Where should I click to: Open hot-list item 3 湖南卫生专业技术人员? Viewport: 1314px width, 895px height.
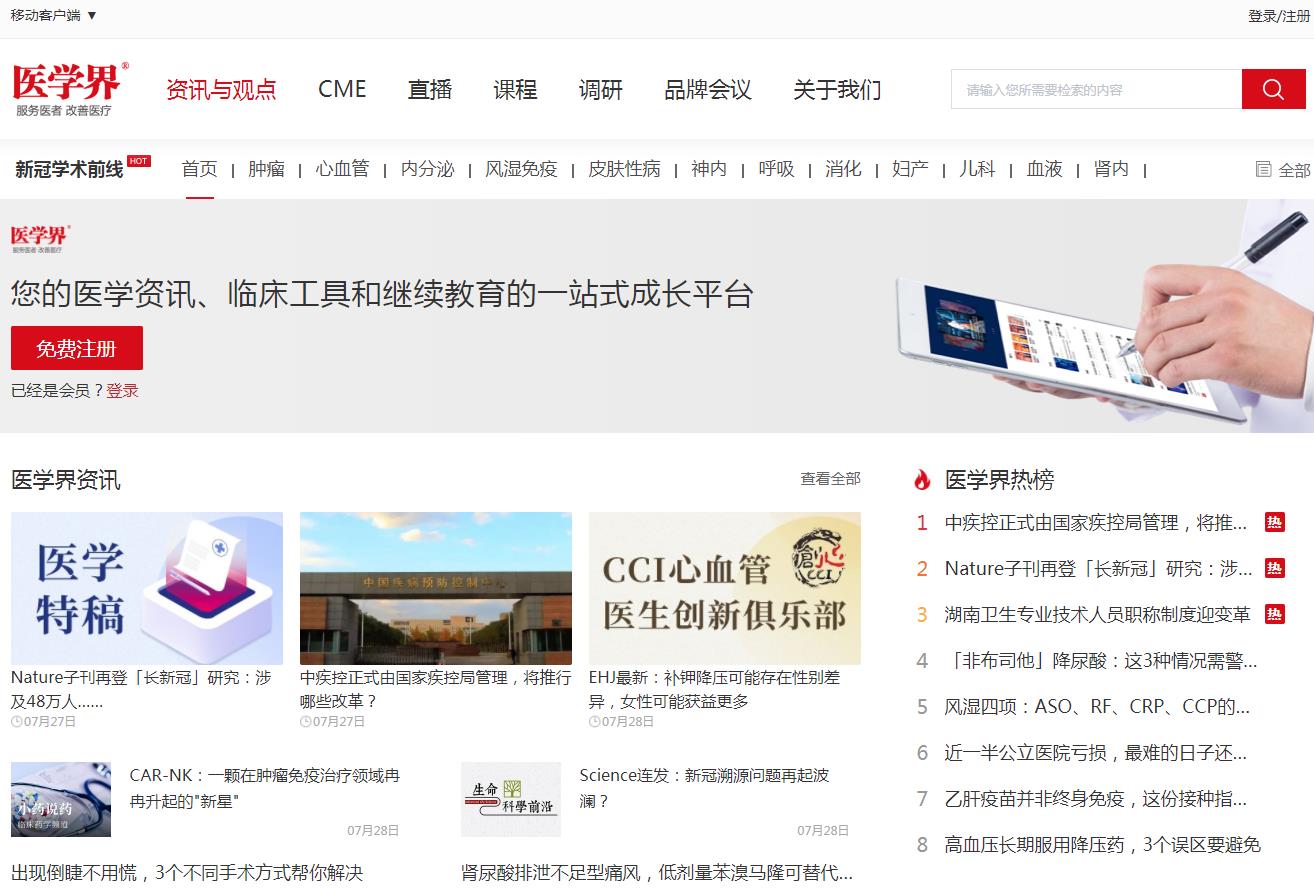[1097, 614]
